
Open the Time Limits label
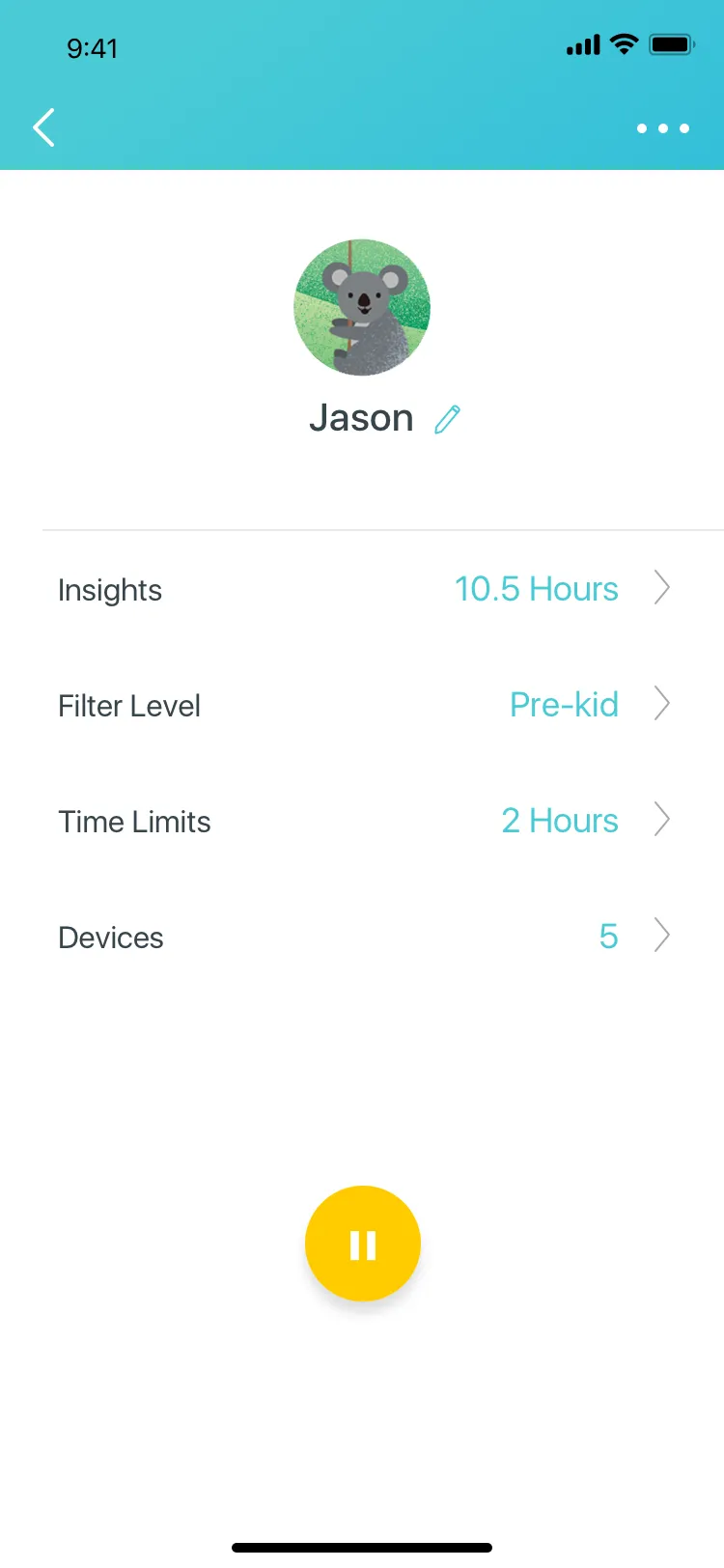(134, 822)
